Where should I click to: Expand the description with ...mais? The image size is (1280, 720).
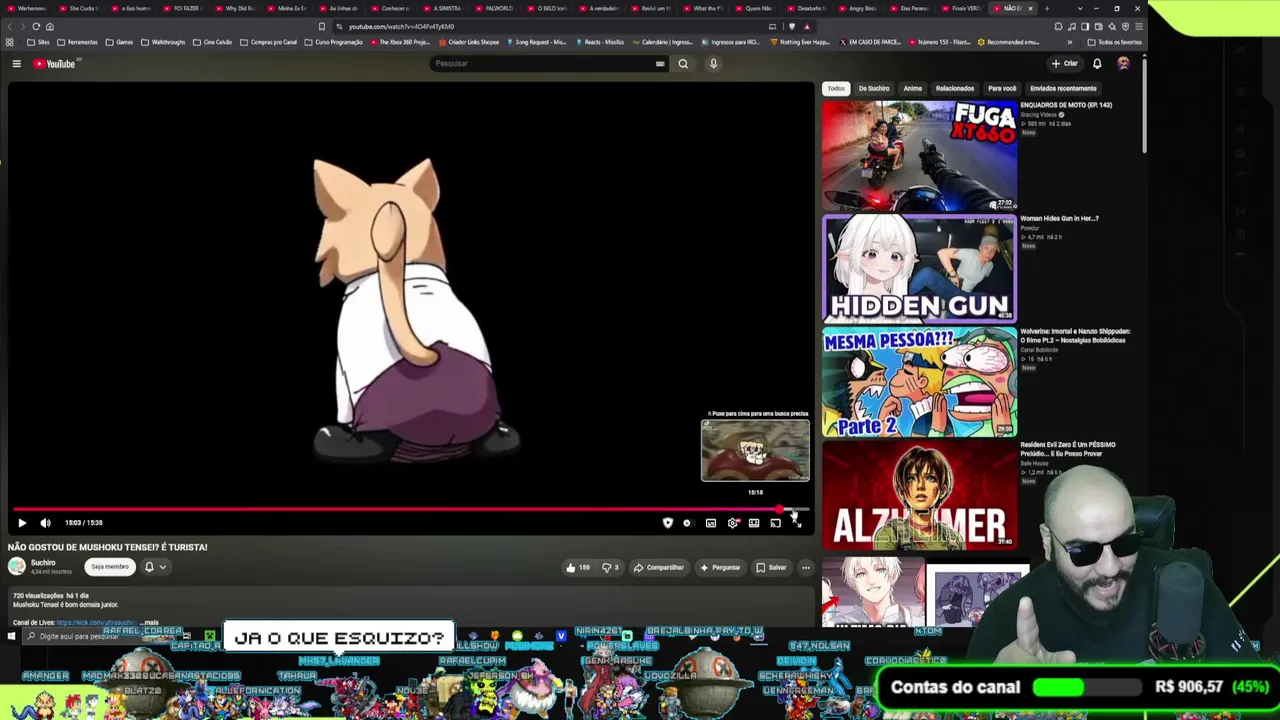click(148, 622)
